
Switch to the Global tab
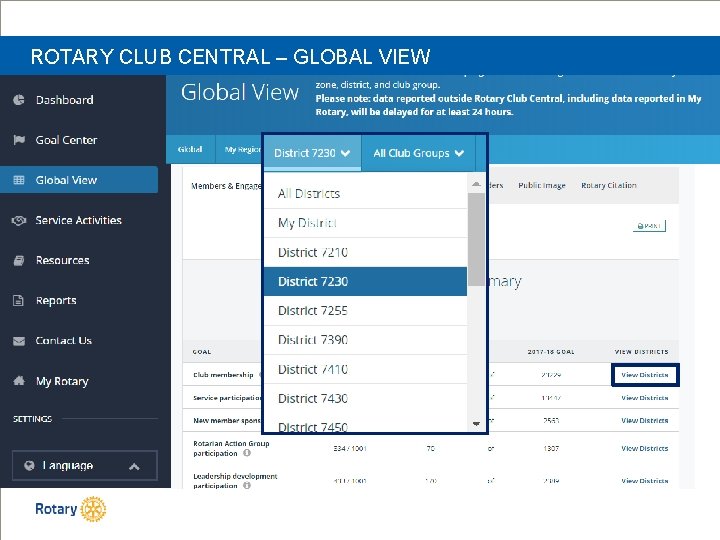tap(190, 149)
